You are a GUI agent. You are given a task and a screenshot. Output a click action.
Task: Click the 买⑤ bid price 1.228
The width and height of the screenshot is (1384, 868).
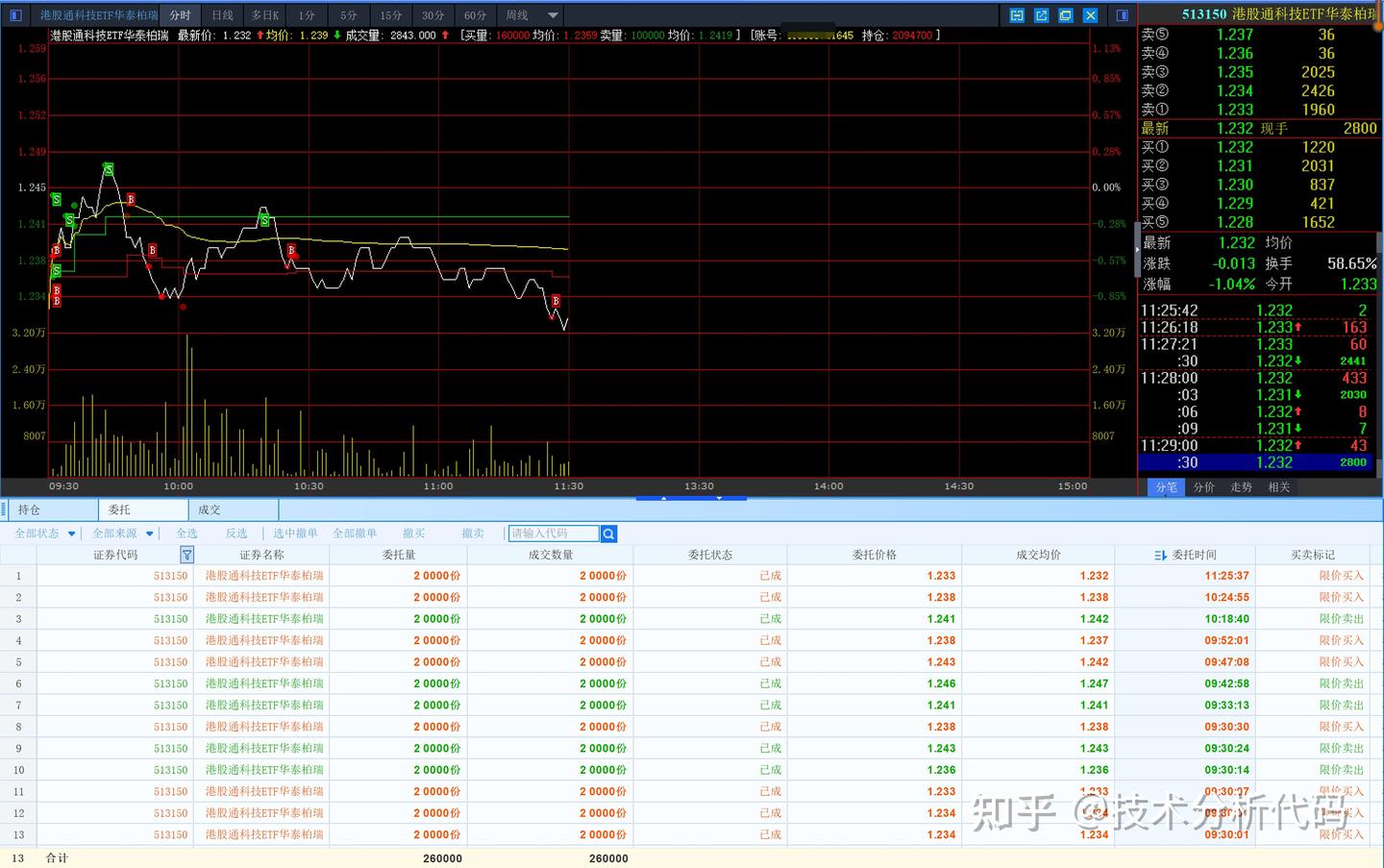(1235, 222)
